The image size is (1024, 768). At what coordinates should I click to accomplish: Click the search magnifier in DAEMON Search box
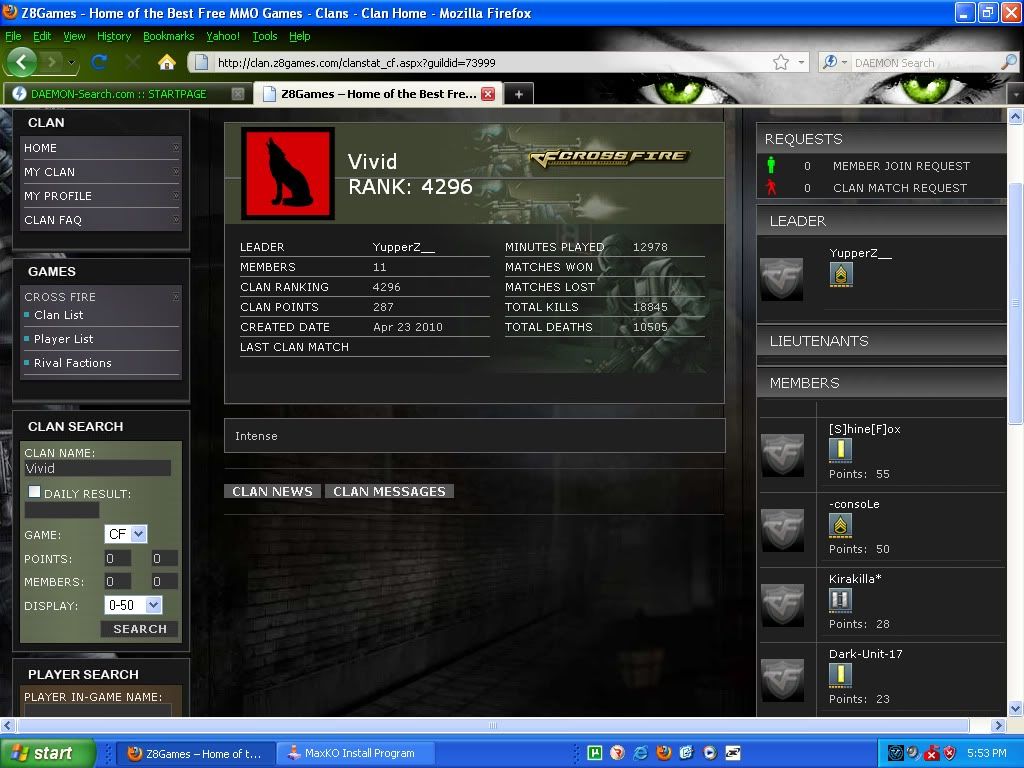pos(1008,62)
